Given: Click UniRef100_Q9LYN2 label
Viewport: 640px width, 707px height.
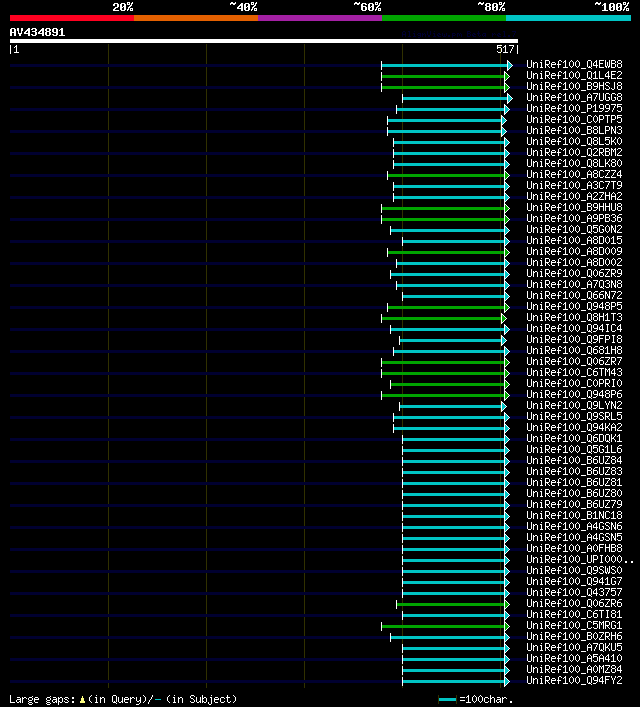Looking at the screenshot, I should pyautogui.click(x=574, y=405).
